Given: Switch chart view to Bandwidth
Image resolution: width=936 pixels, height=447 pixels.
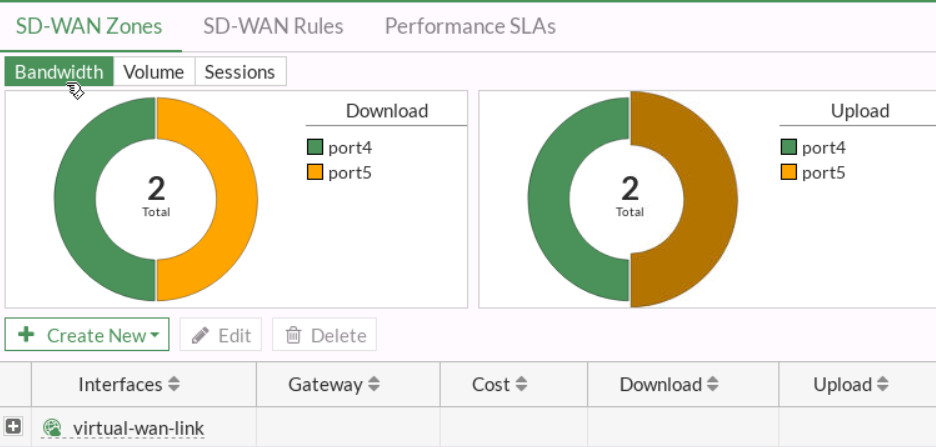Looking at the screenshot, I should pos(59,72).
